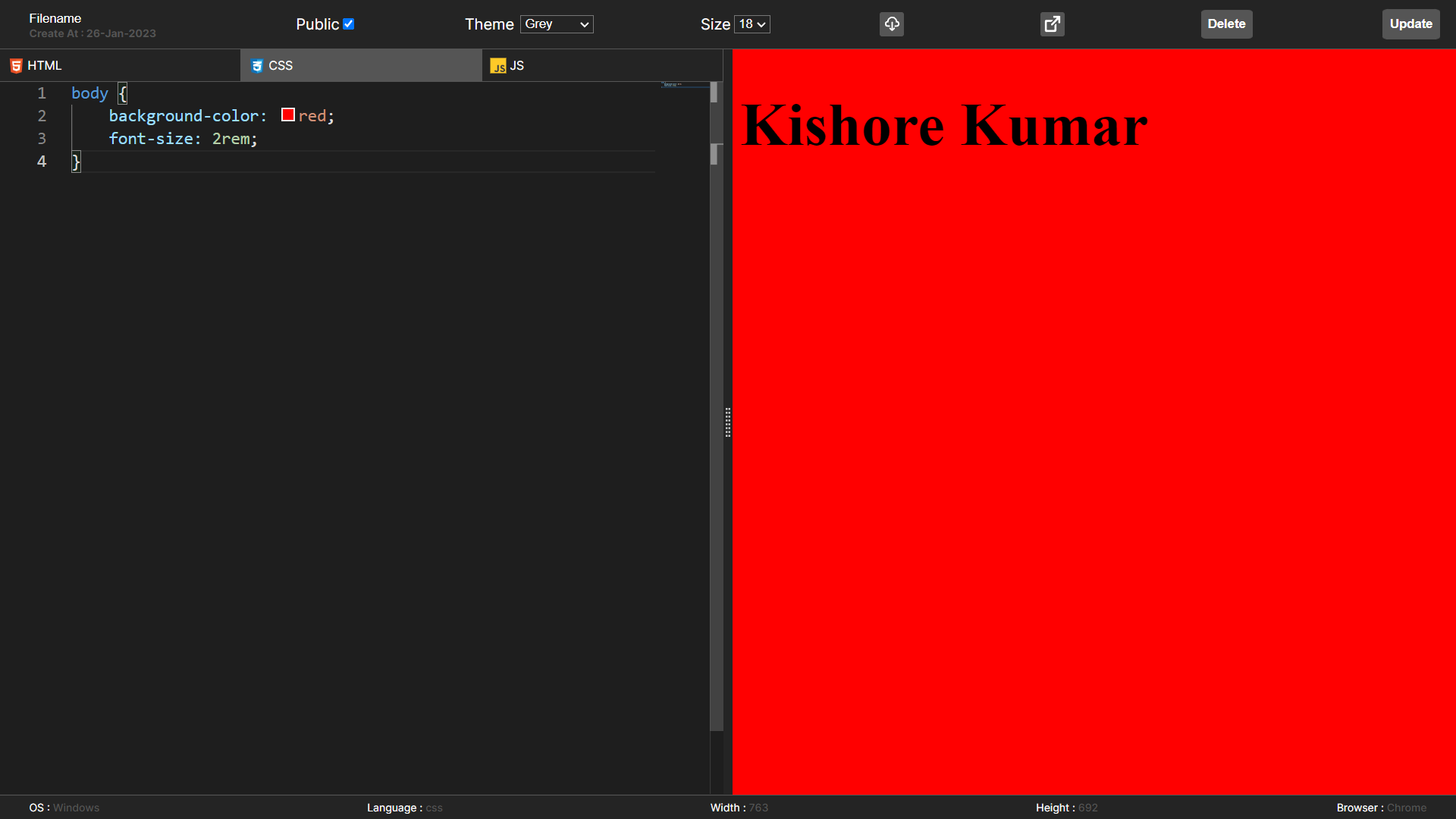Click the yellow JS icon on the JS tab
The height and width of the screenshot is (819, 1456).
pyautogui.click(x=499, y=66)
